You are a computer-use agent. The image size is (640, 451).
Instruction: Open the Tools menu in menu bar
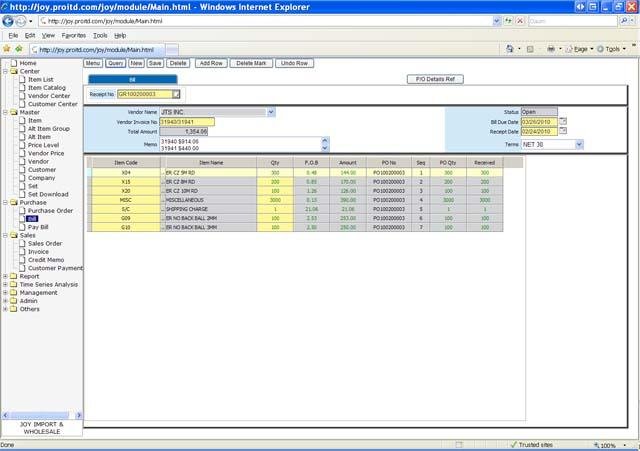(x=100, y=36)
